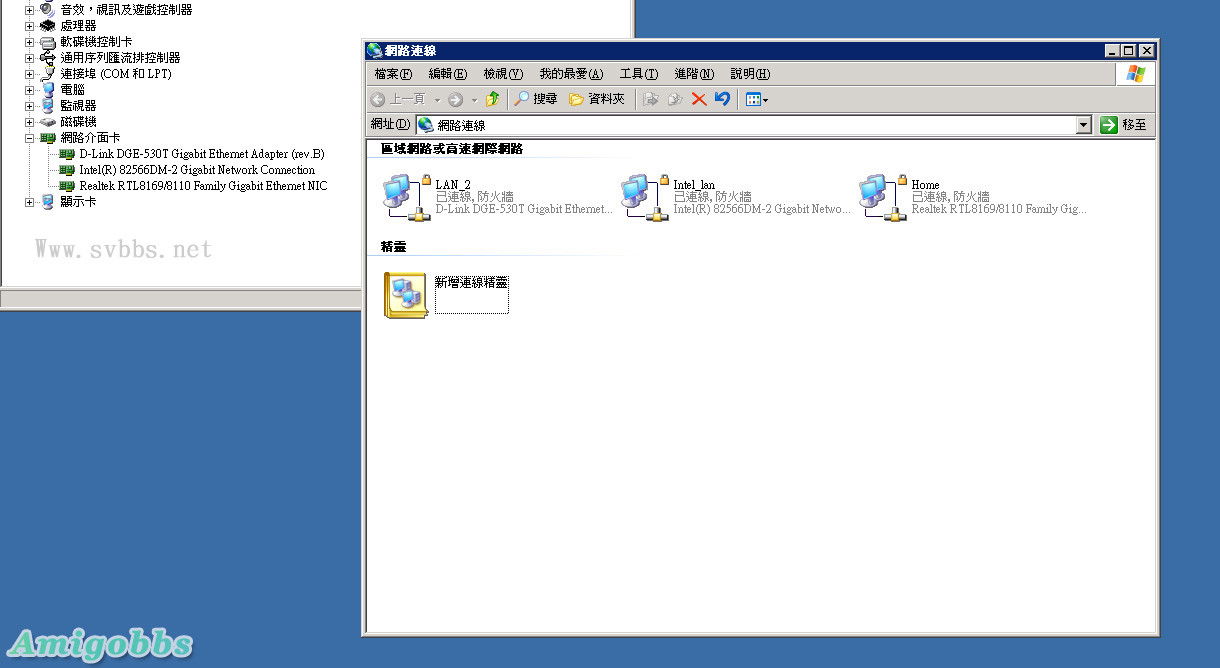Expand the 顯示卡 tree node
The height and width of the screenshot is (668, 1220).
tap(29, 202)
